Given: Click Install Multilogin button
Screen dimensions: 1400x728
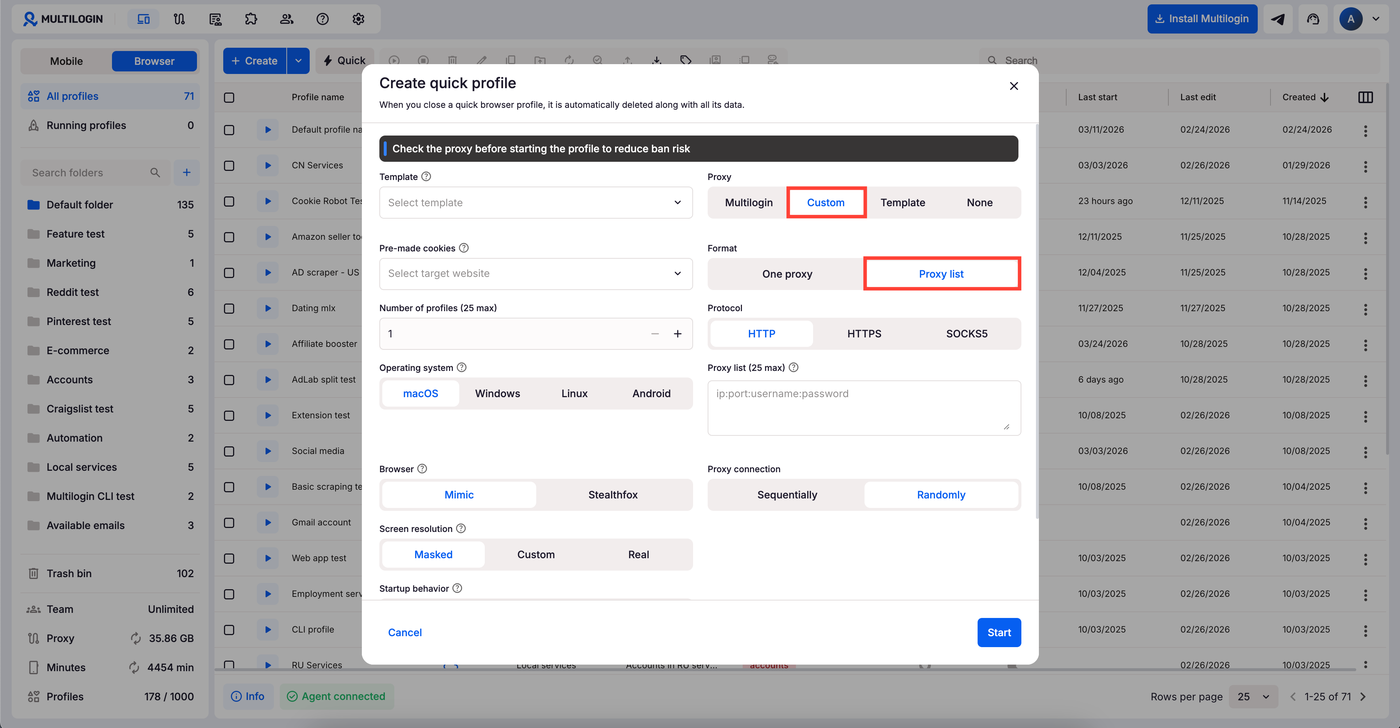Looking at the screenshot, I should 1202,19.
